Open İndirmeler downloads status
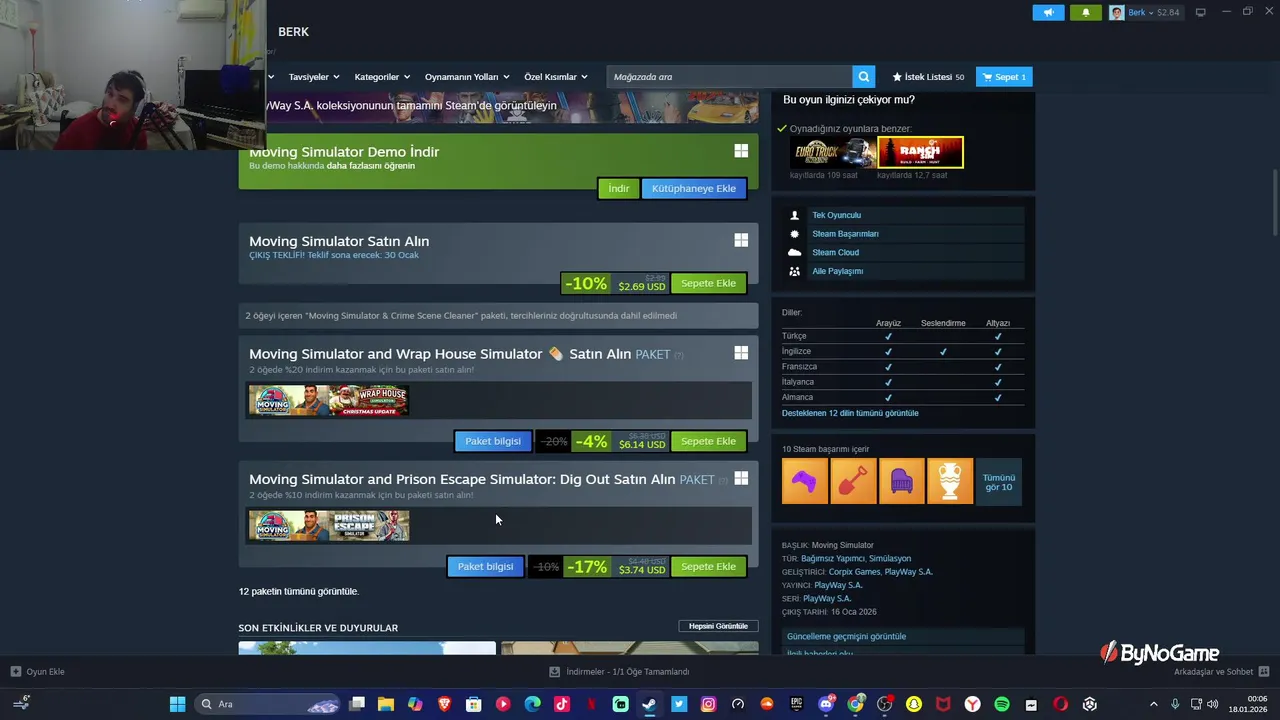Viewport: 1280px width, 720px height. point(619,671)
